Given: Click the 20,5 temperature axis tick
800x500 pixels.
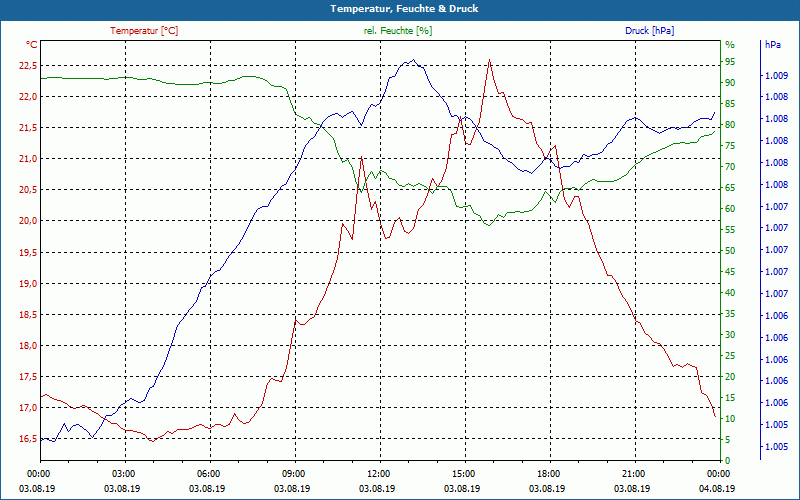Looking at the screenshot, I should [28, 190].
